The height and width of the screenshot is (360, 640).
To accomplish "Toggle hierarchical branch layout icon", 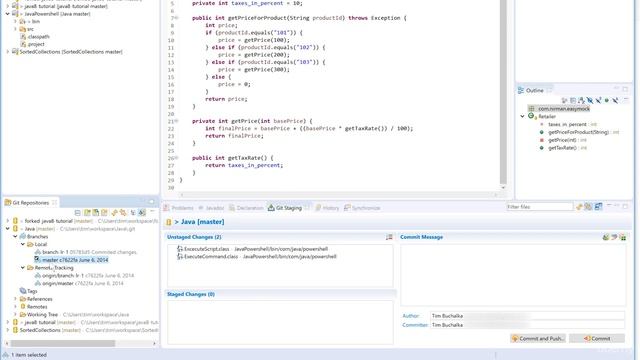I will [x=133, y=213].
